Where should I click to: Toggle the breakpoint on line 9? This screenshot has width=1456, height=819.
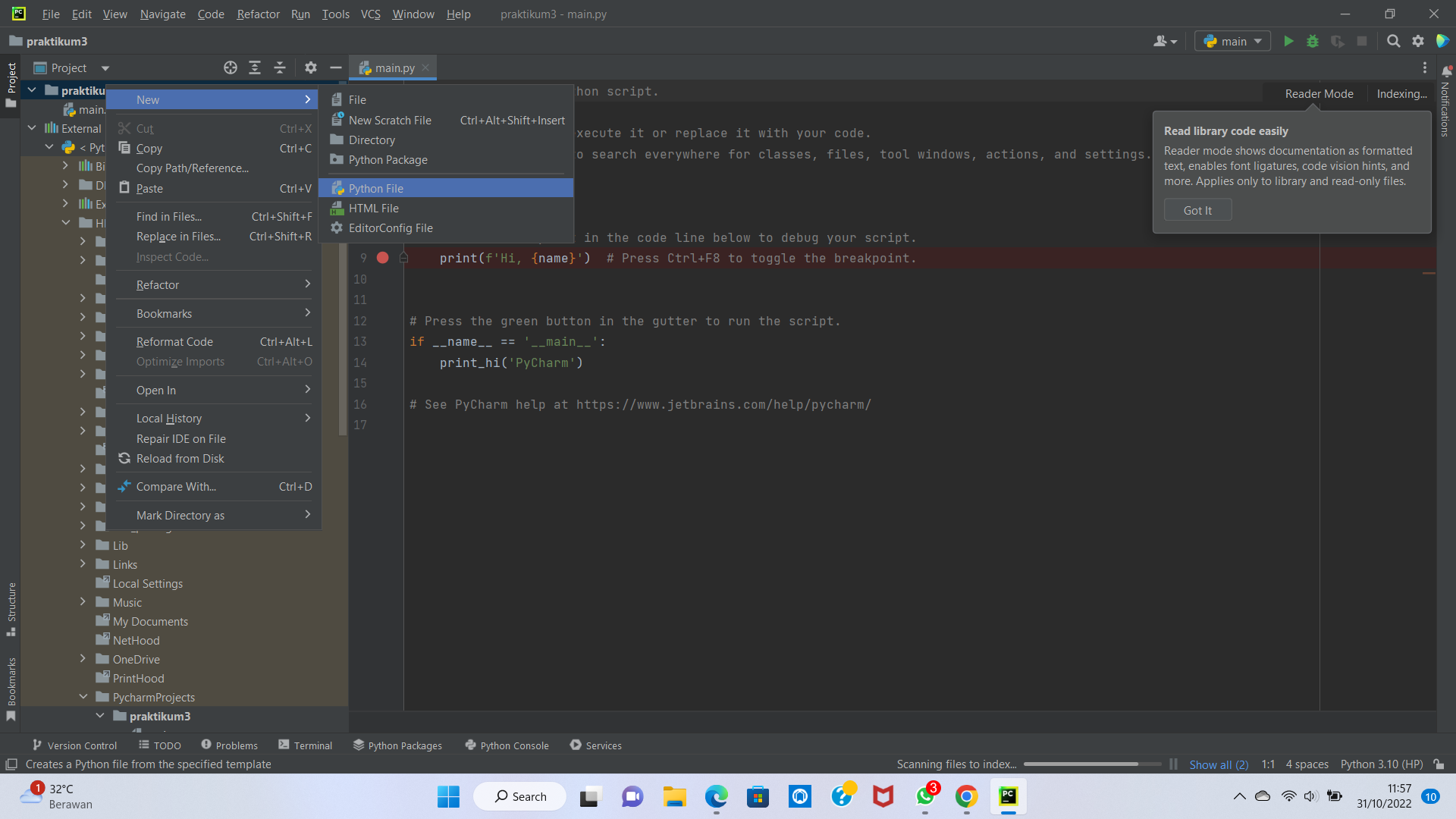click(x=382, y=258)
